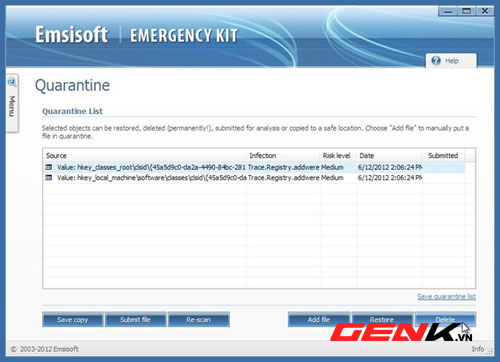Click the Save copy button
This screenshot has height=362, width=500.
click(73, 320)
